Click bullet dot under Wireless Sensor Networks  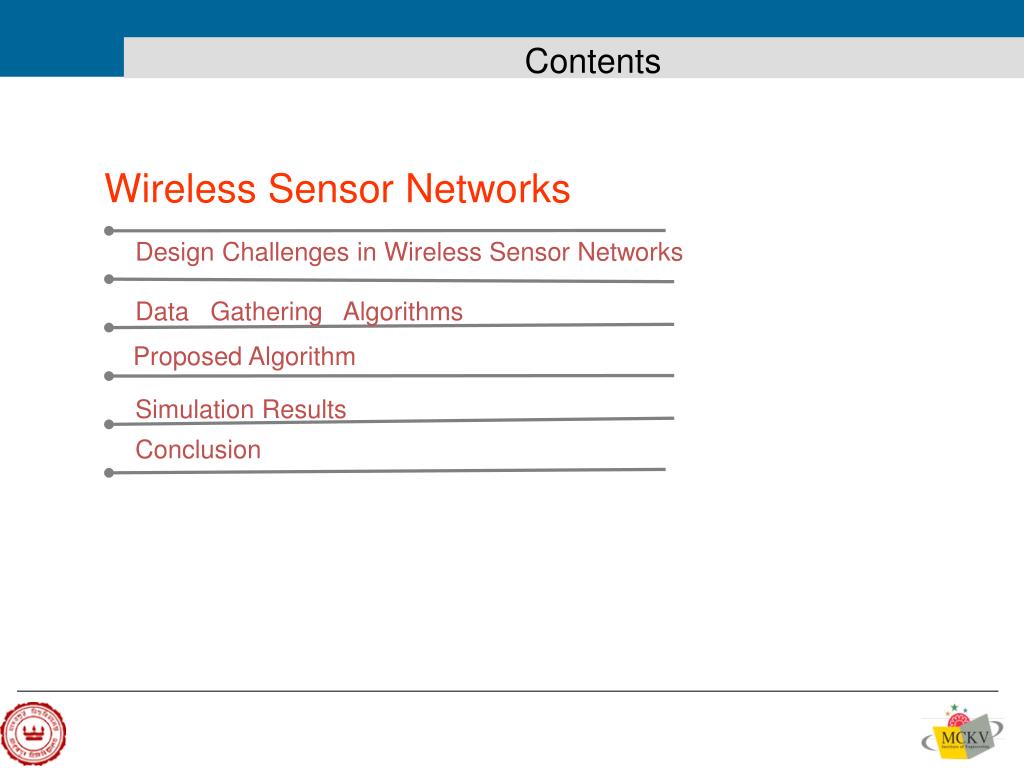pyautogui.click(x=109, y=231)
